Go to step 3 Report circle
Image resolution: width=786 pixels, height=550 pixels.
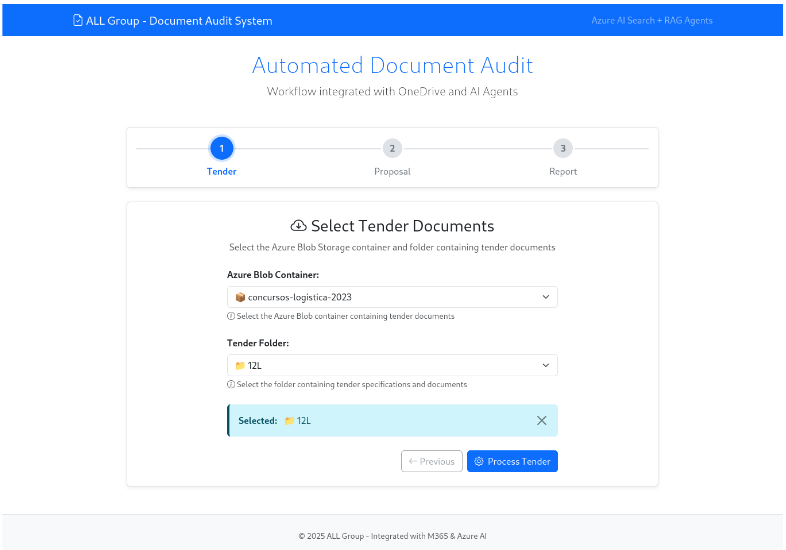[x=563, y=148]
